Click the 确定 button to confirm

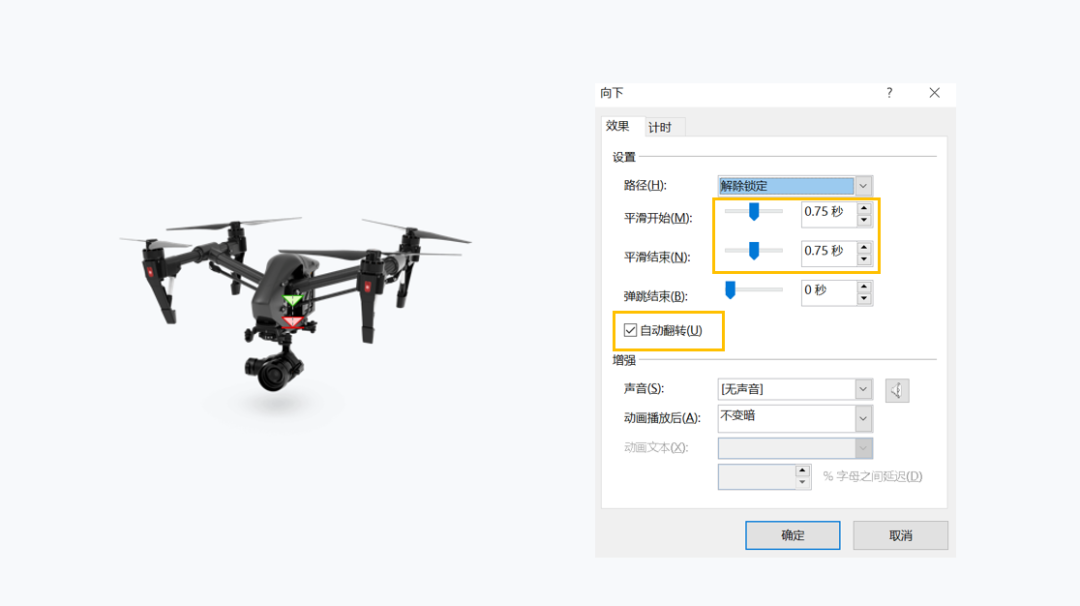coord(792,535)
